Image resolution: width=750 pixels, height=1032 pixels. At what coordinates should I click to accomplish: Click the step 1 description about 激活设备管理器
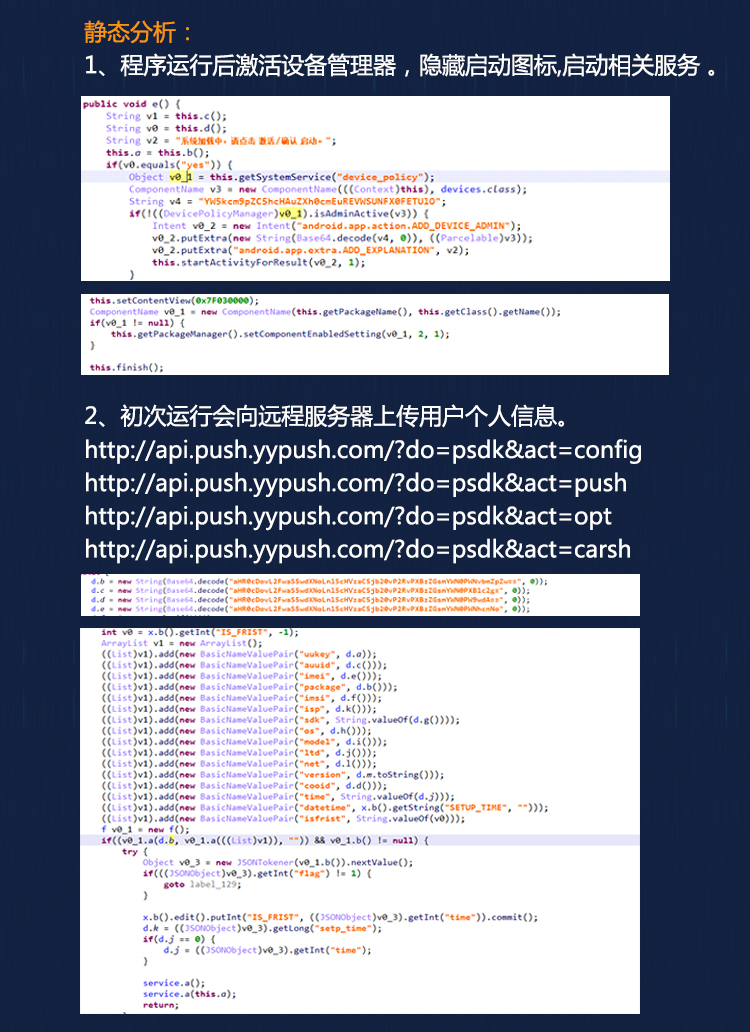pyautogui.click(x=400, y=68)
